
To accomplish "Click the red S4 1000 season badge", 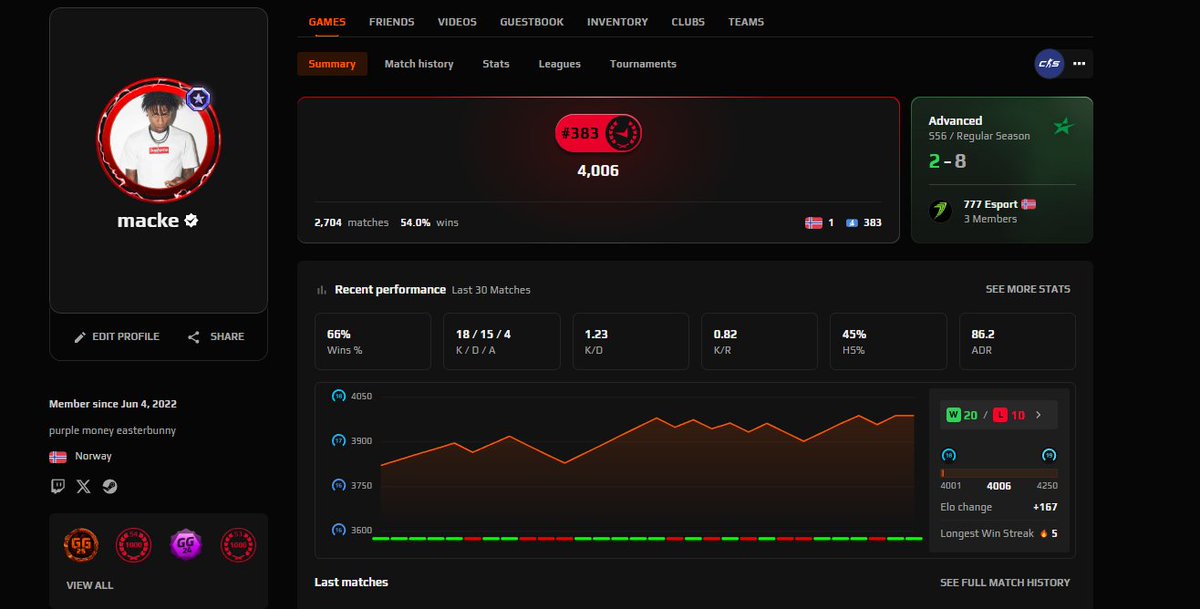I will [x=134, y=545].
